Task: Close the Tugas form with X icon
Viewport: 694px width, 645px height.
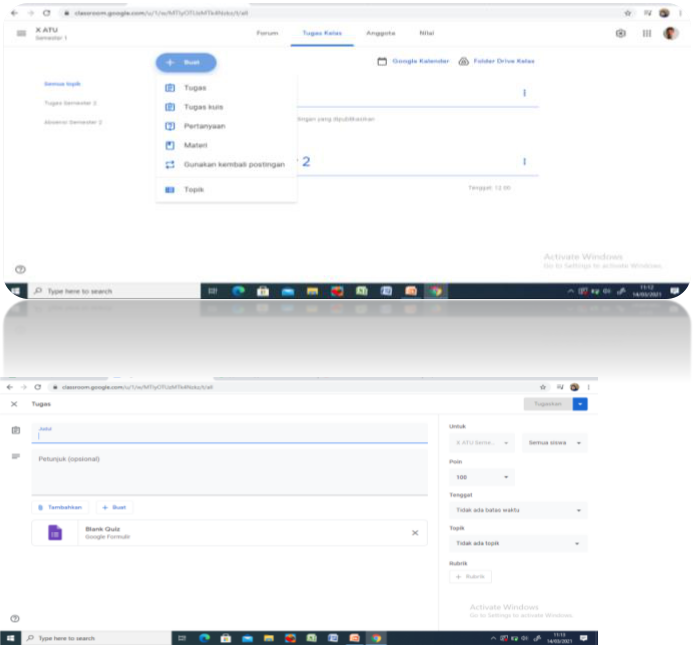Action: [14, 404]
